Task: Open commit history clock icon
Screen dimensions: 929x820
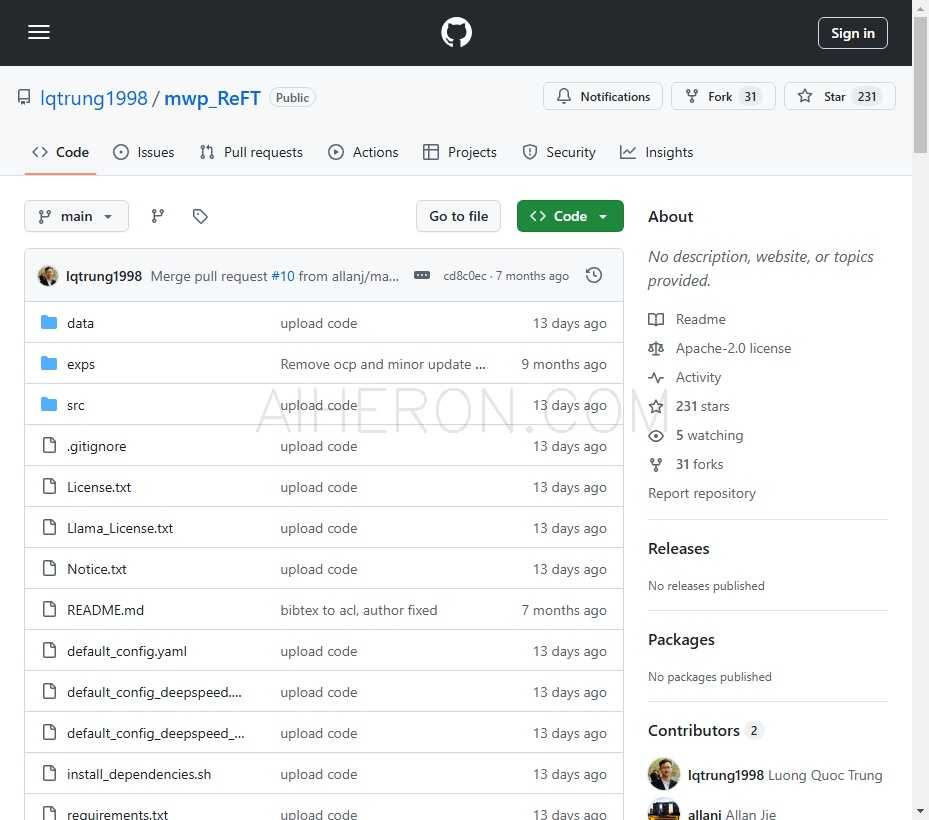Action: point(594,276)
